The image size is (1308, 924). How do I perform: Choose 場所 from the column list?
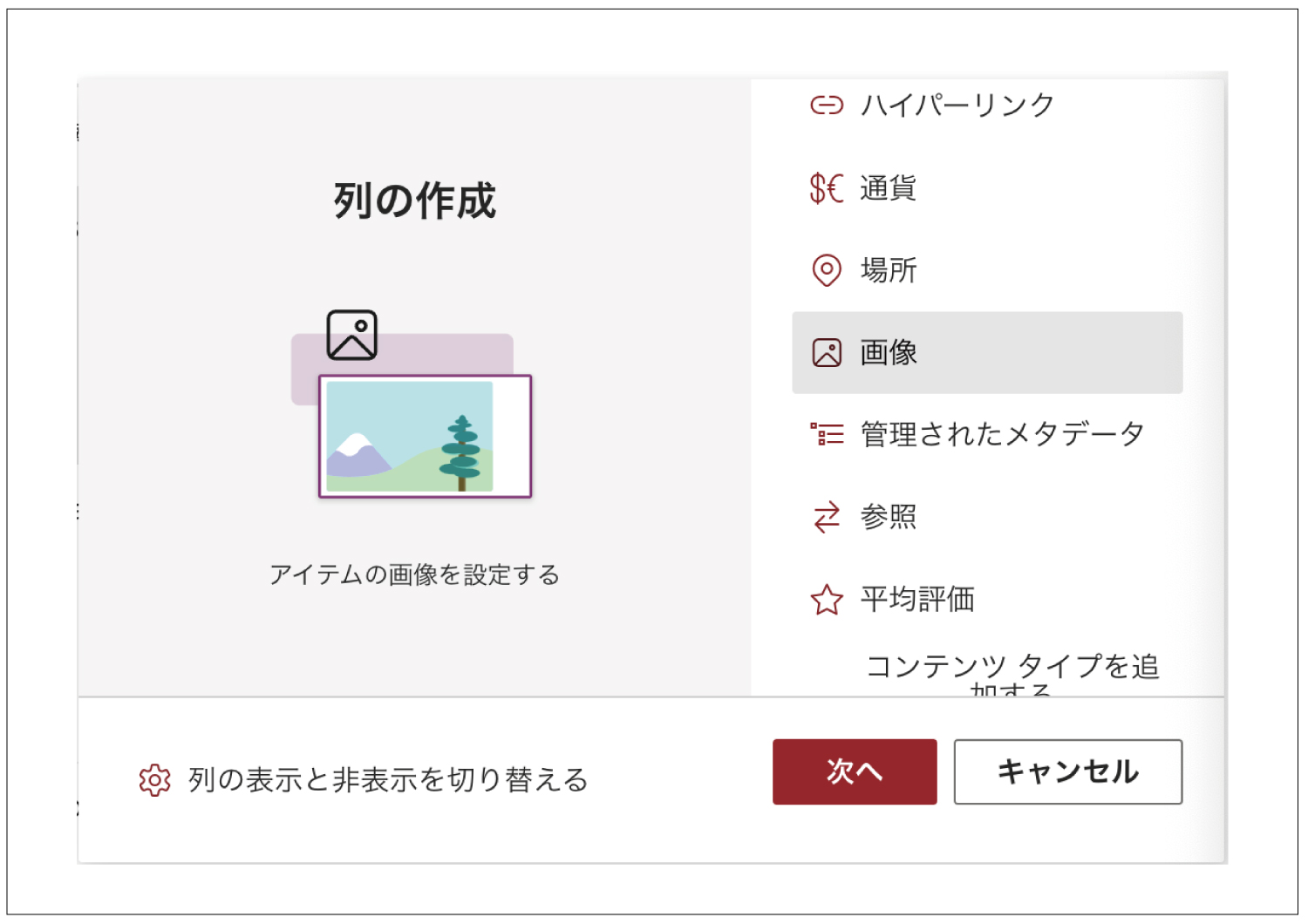[x=987, y=270]
